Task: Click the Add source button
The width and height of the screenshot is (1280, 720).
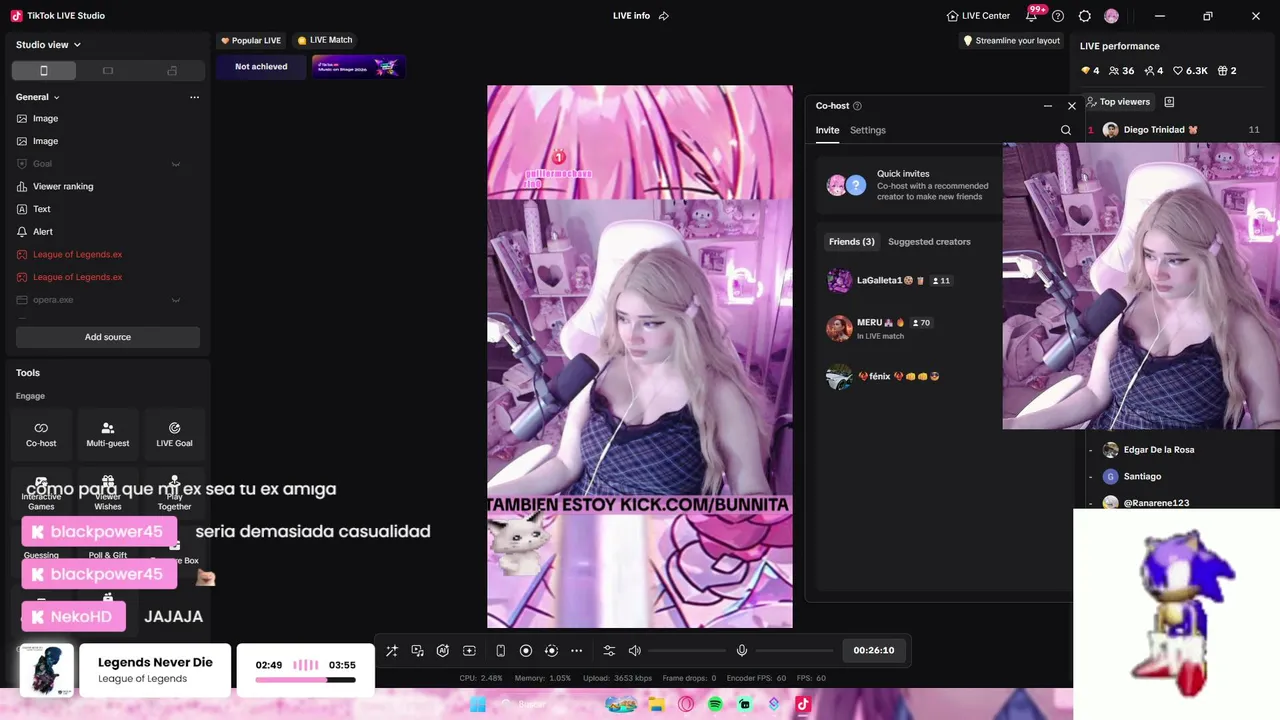Action: coord(108,337)
